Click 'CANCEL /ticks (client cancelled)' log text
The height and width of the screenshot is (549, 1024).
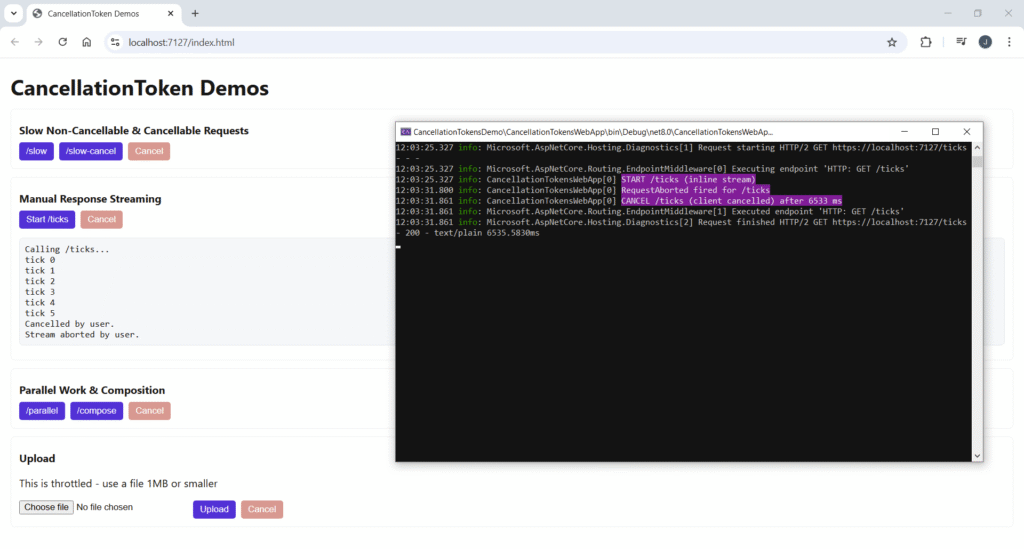pos(731,201)
